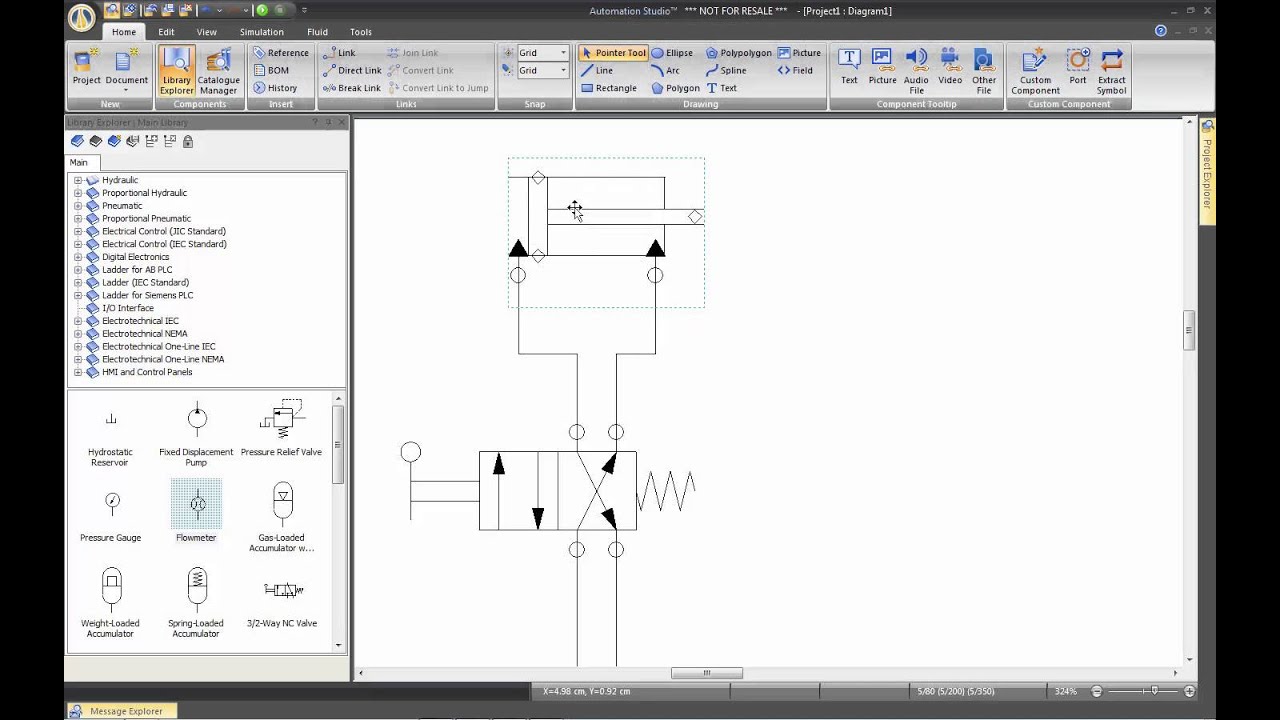Pick the Pressure Relief Valve component
This screenshot has height=720, width=1280.
(281, 428)
